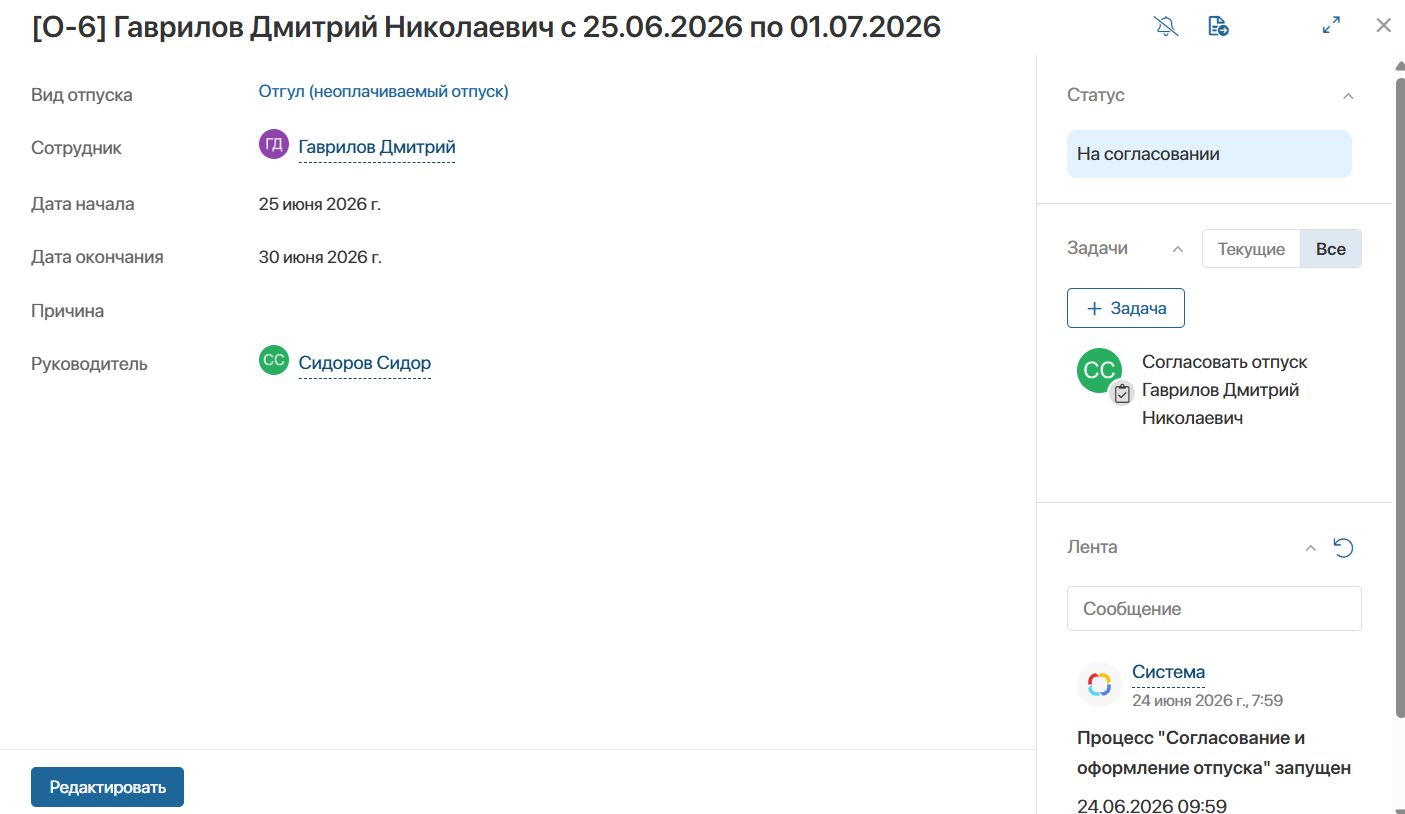Refresh the Лента feed with circular arrow
Viewport: 1405px width, 814px height.
pos(1344,547)
